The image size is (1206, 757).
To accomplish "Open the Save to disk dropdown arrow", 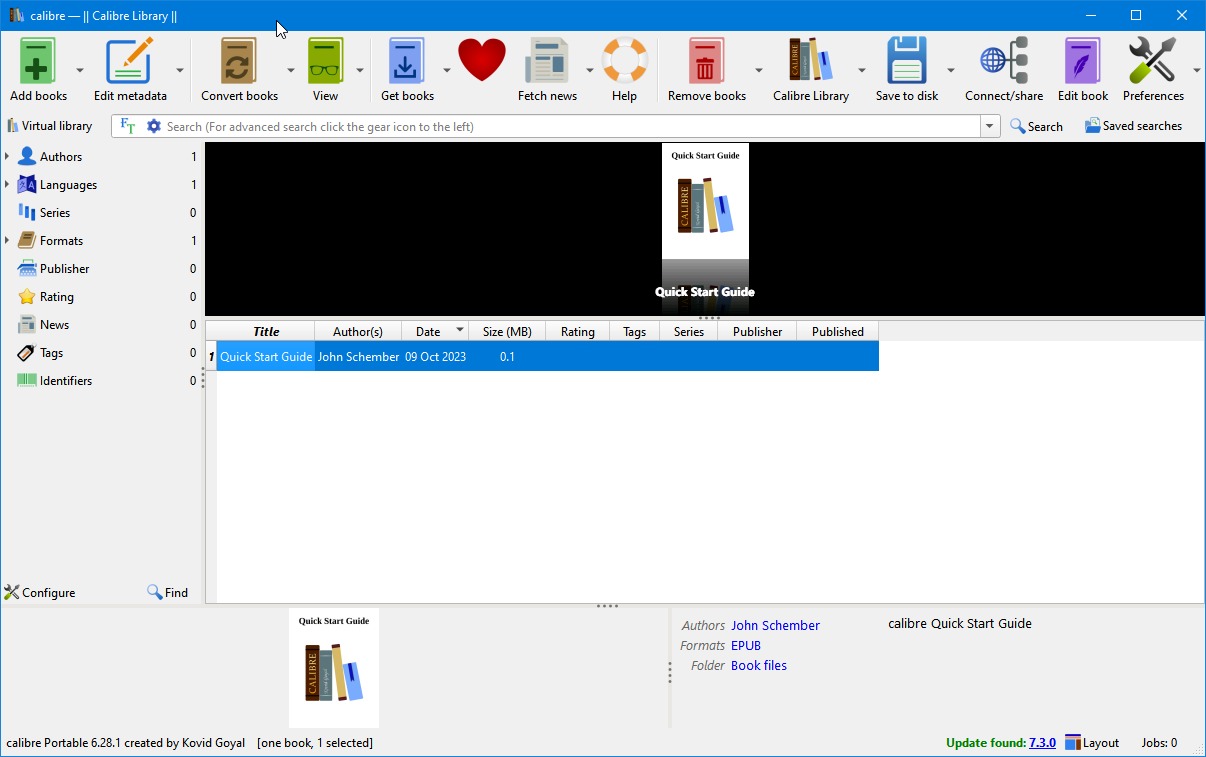I will click(951, 70).
